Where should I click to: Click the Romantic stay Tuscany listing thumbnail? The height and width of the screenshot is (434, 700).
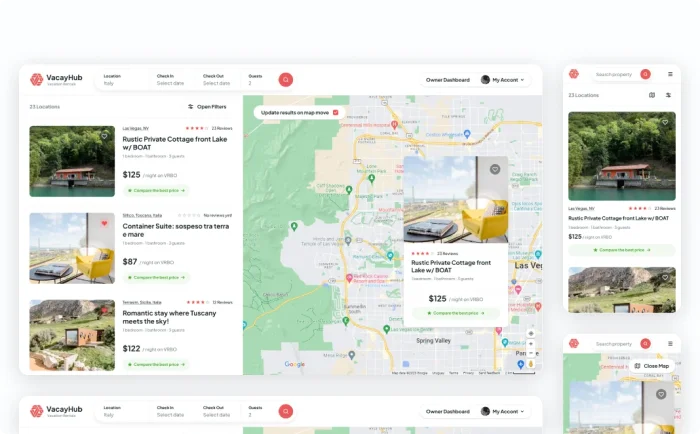tap(72, 329)
